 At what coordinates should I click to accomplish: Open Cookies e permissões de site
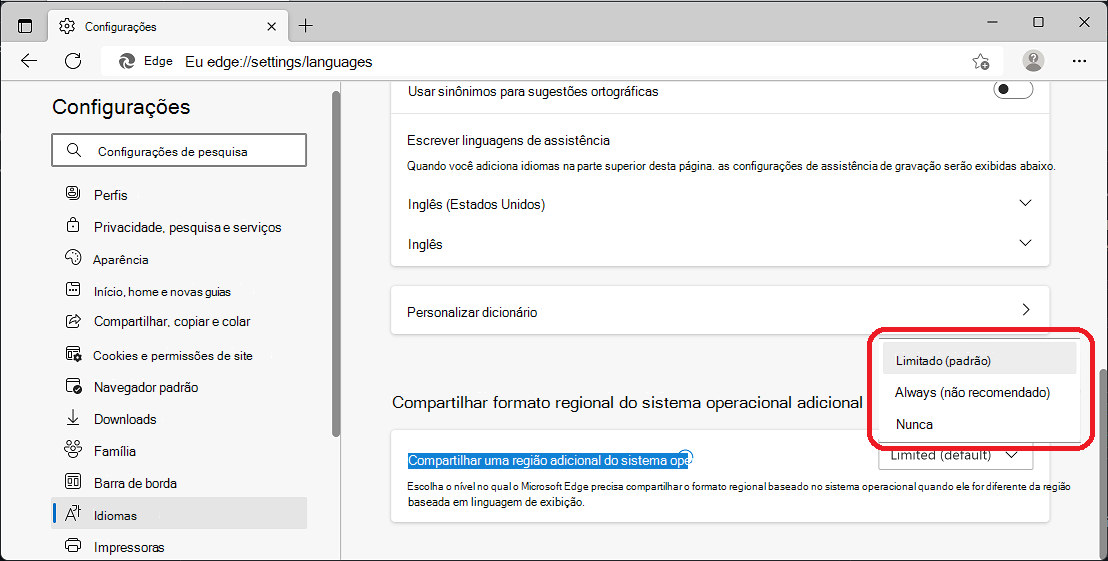pos(179,355)
